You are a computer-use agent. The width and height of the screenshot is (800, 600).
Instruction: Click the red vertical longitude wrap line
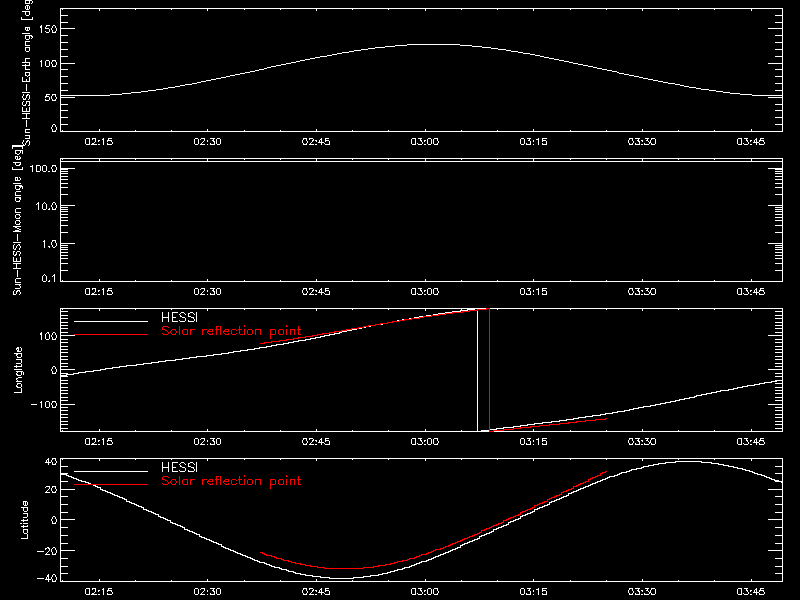click(x=489, y=370)
